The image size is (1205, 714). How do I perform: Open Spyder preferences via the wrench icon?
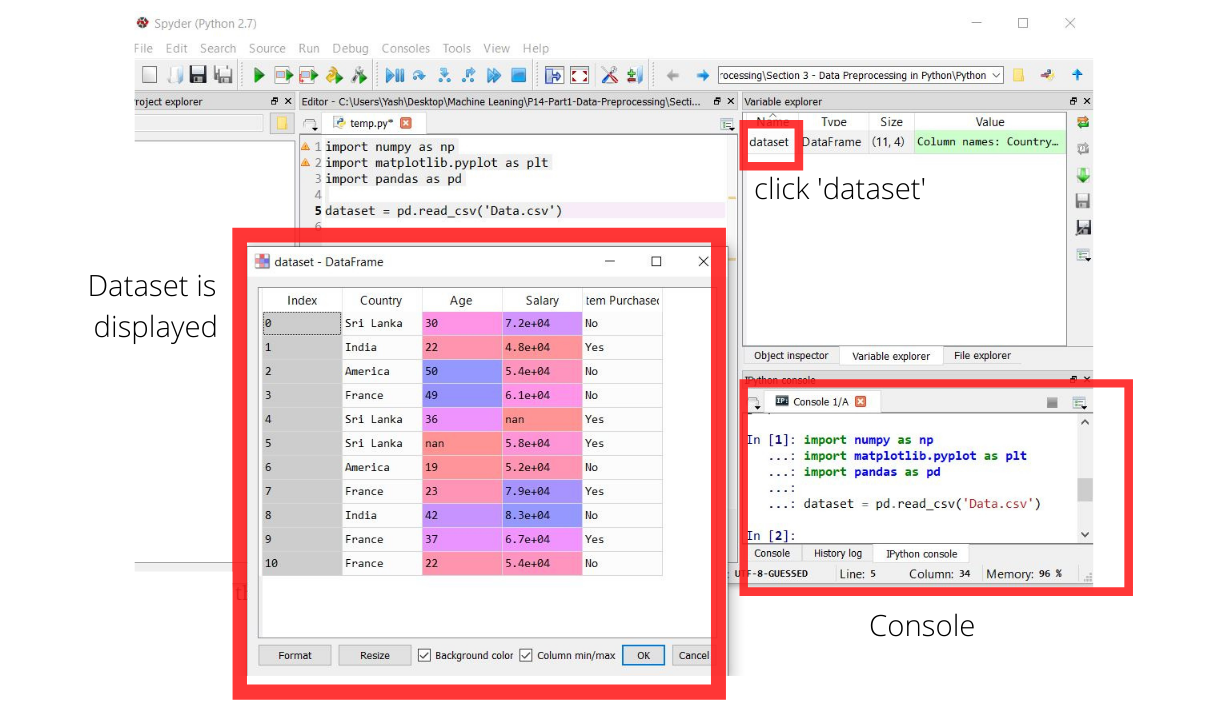[609, 74]
